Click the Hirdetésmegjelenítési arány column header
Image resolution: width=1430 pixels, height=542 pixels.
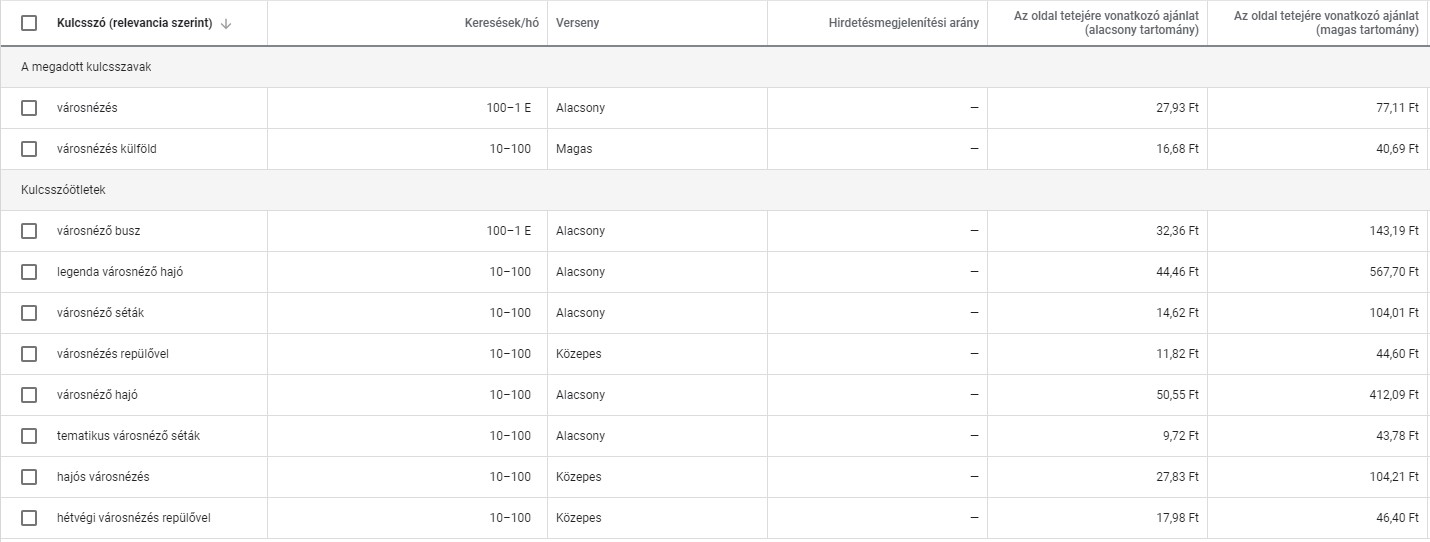click(x=904, y=23)
